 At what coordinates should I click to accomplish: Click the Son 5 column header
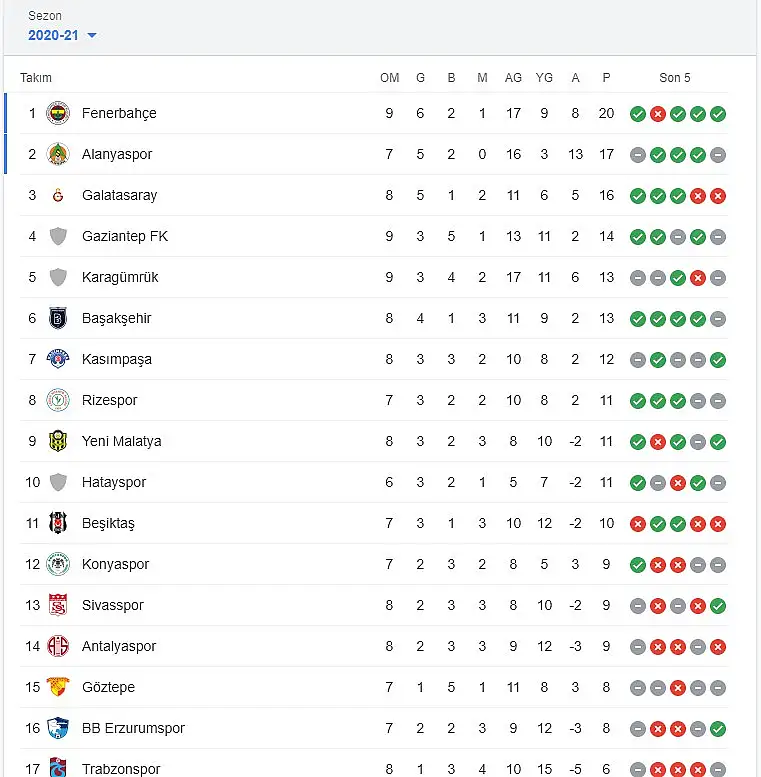(674, 78)
